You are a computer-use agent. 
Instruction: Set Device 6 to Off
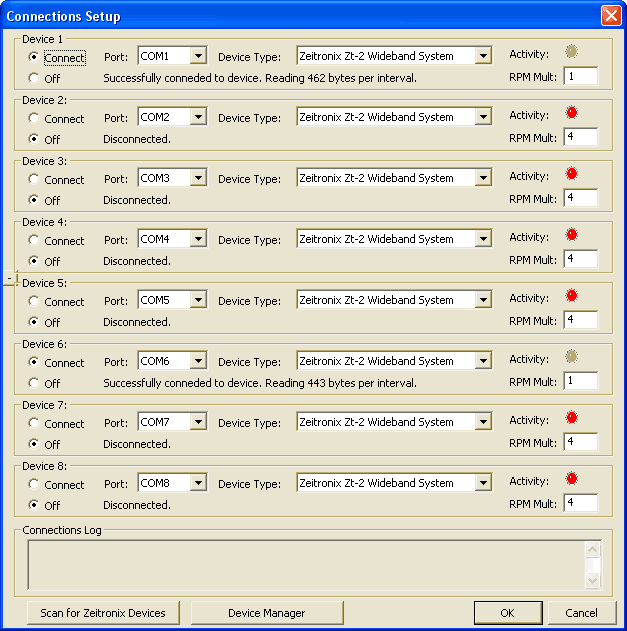[x=35, y=383]
